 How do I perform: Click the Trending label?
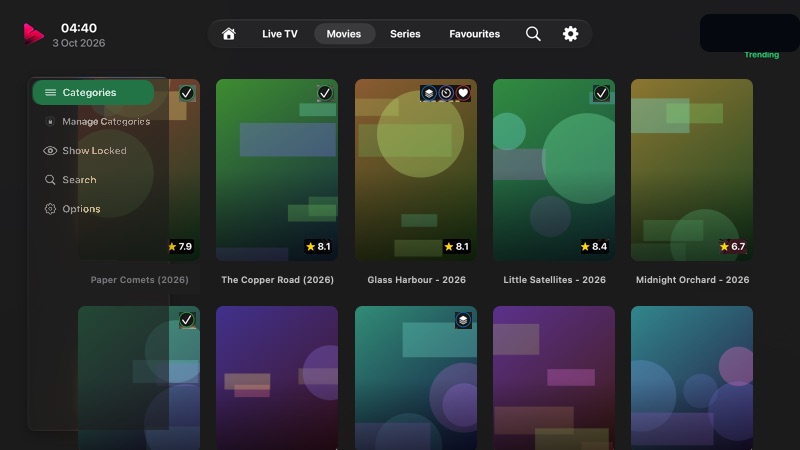(x=761, y=55)
